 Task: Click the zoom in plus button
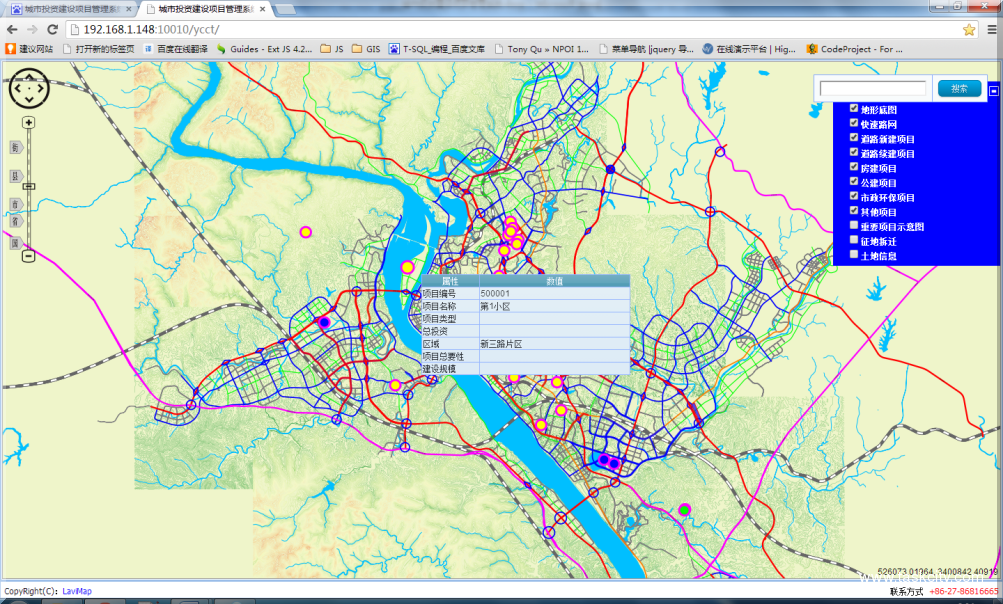pyautogui.click(x=29, y=123)
